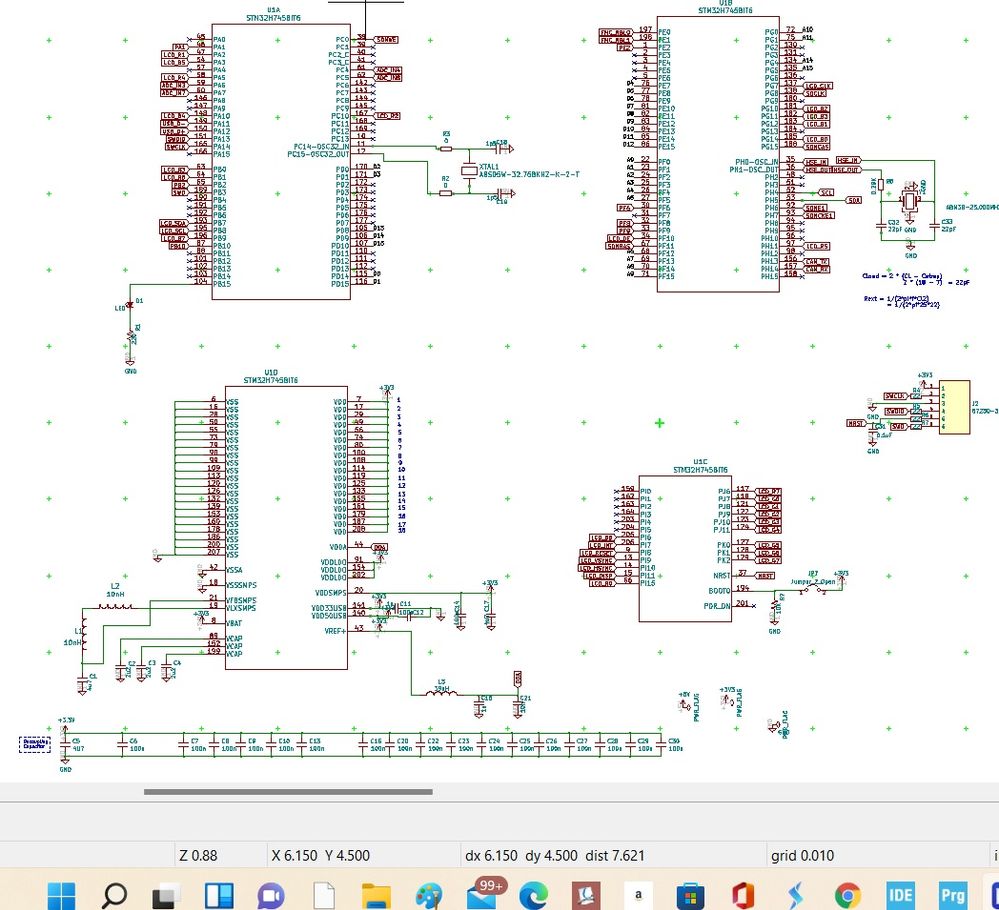Launch the Chat (Teams) taskbar icon
The width and height of the screenshot is (999, 910).
click(x=271, y=896)
